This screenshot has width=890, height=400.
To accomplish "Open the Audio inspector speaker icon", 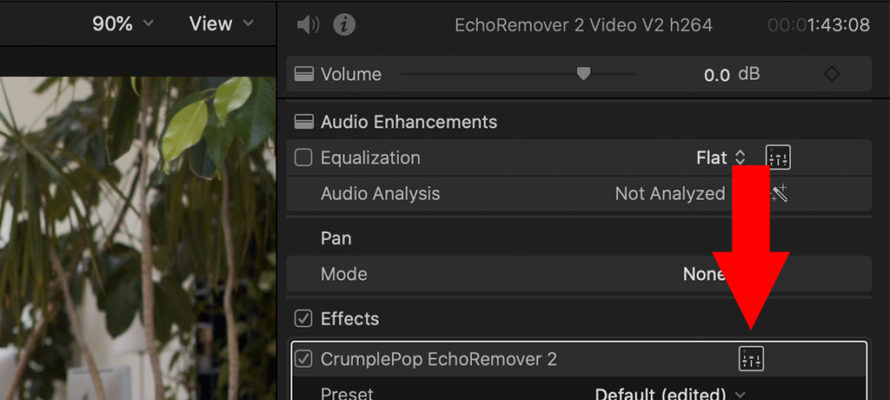I will [308, 25].
